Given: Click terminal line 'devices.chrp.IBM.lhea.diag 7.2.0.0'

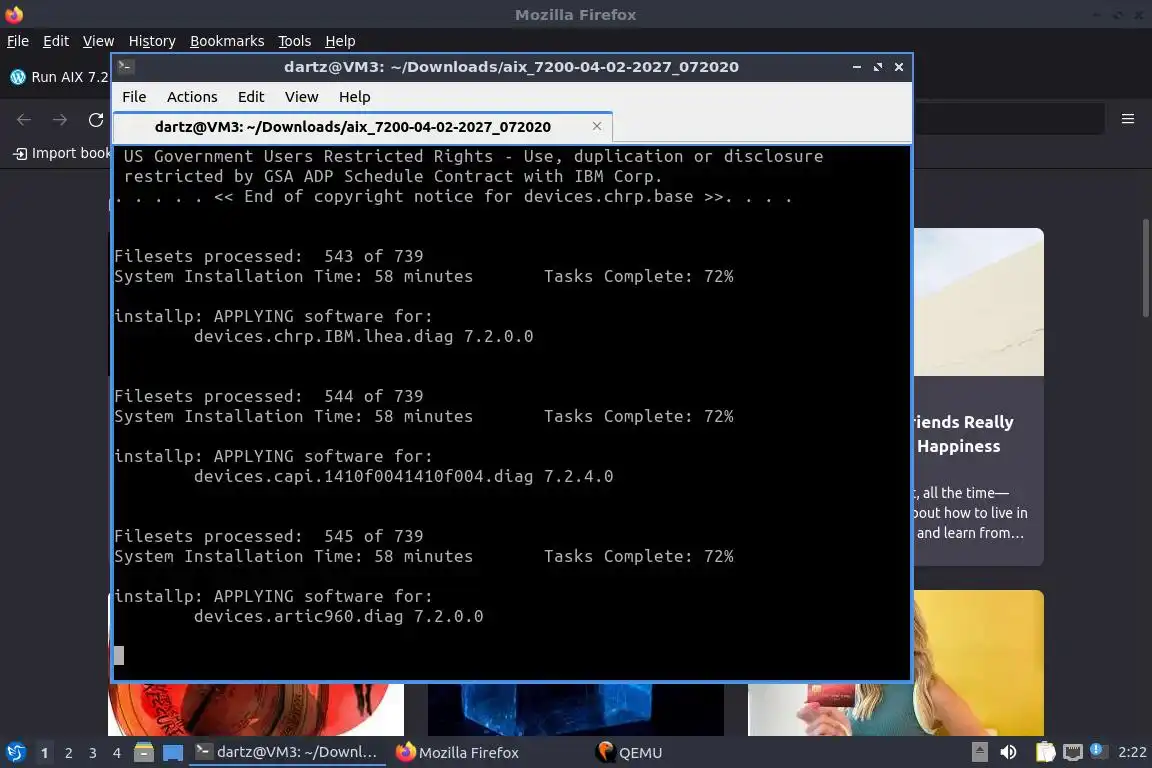Looking at the screenshot, I should (363, 336).
